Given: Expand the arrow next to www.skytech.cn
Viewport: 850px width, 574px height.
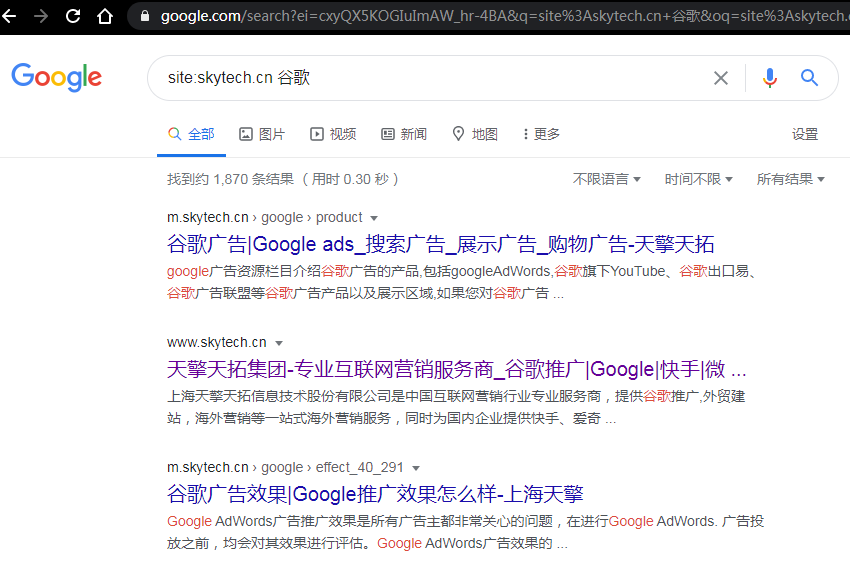Looking at the screenshot, I should coord(279,343).
